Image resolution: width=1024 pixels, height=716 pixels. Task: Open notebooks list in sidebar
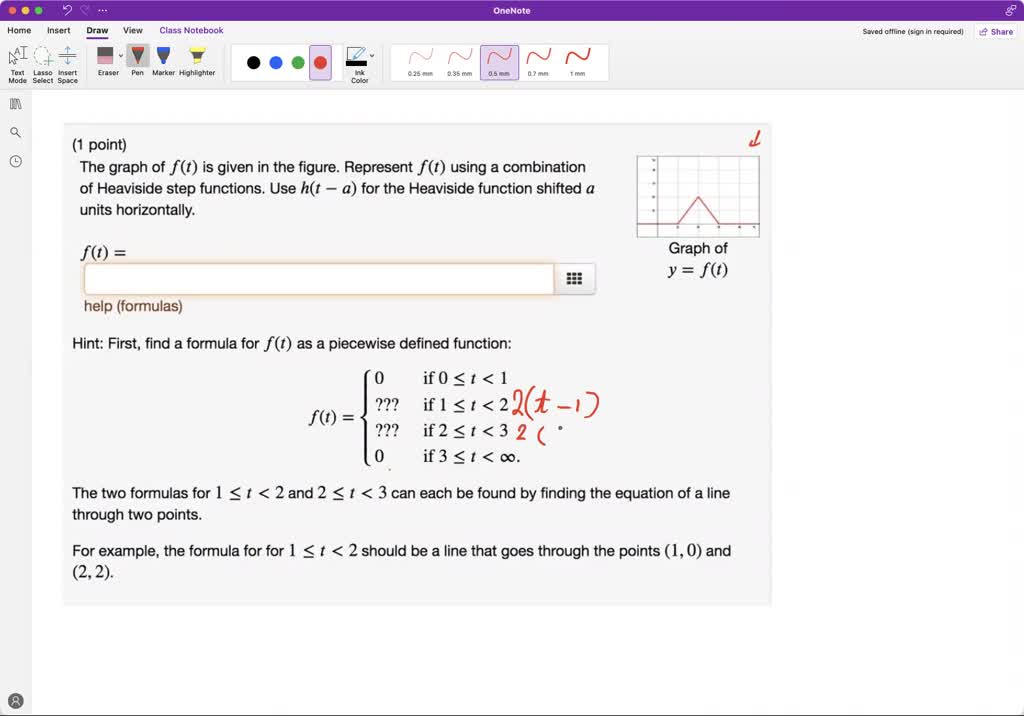[x=15, y=103]
